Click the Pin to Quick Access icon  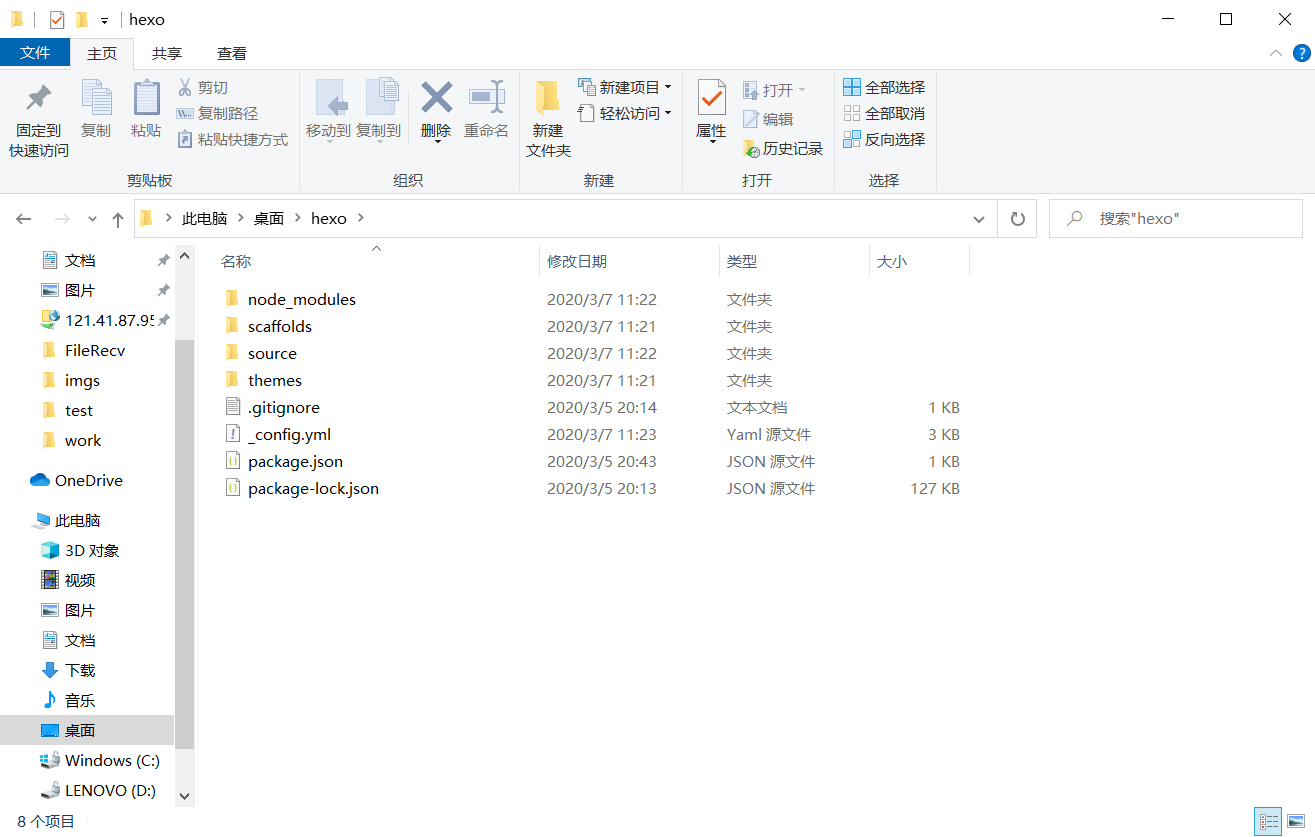[38, 99]
